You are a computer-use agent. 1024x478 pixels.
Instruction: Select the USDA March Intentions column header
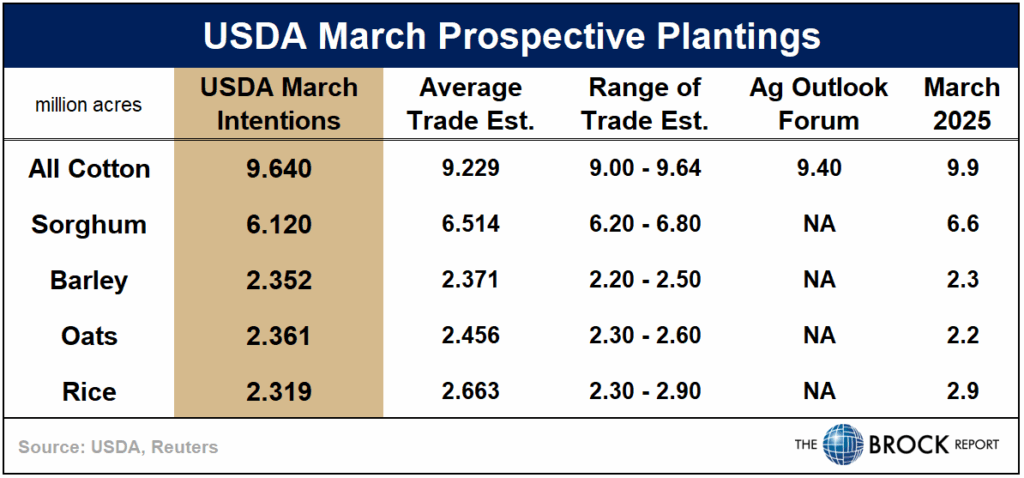tap(279, 103)
